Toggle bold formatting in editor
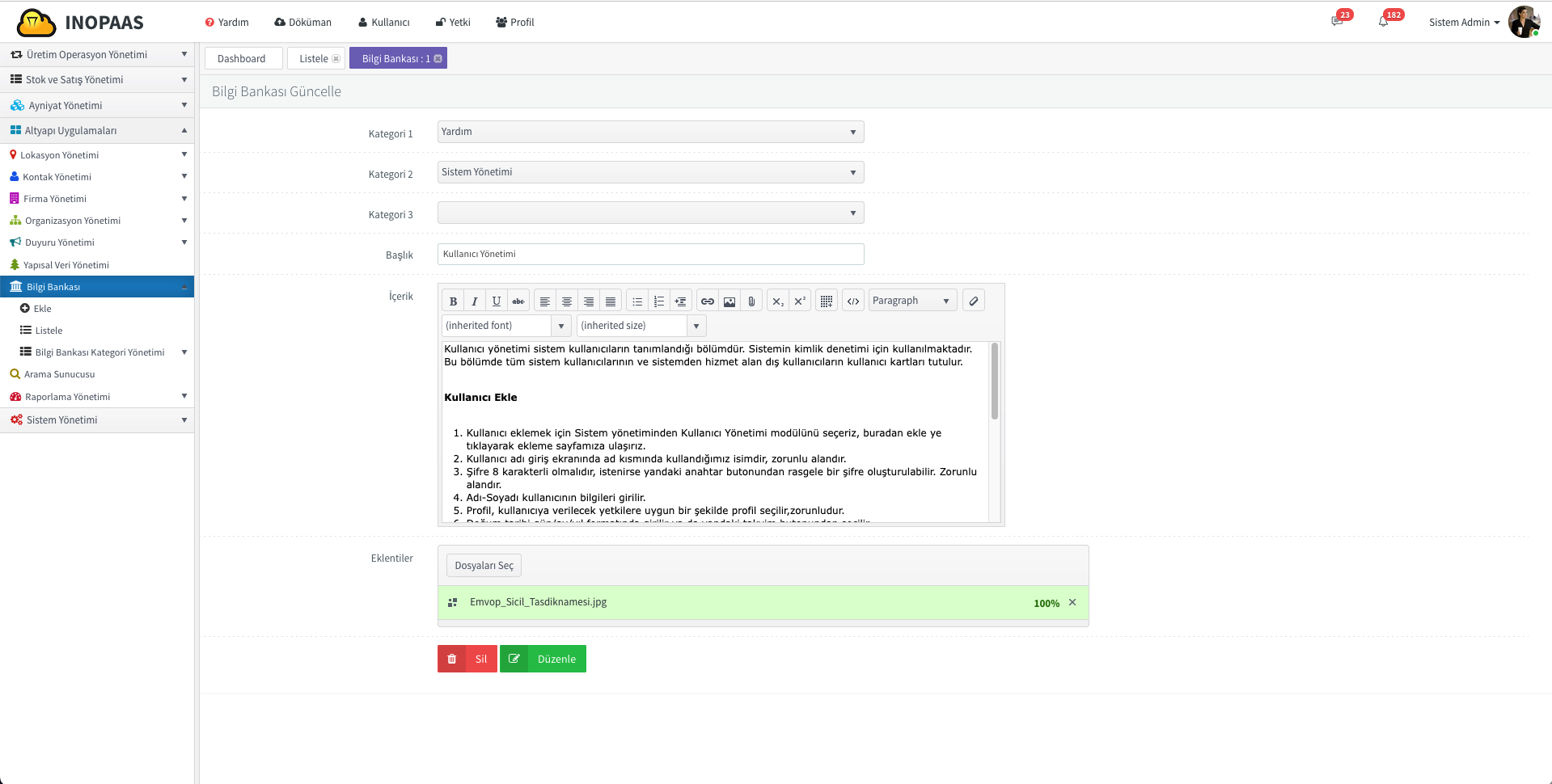1552x784 pixels. tap(453, 301)
